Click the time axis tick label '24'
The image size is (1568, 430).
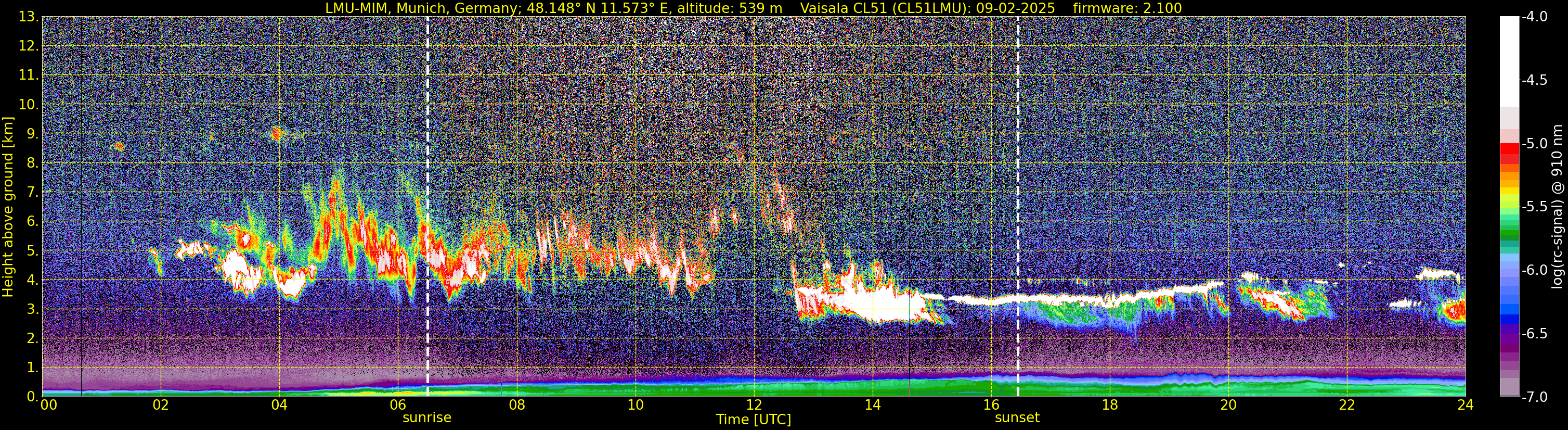point(1466,405)
